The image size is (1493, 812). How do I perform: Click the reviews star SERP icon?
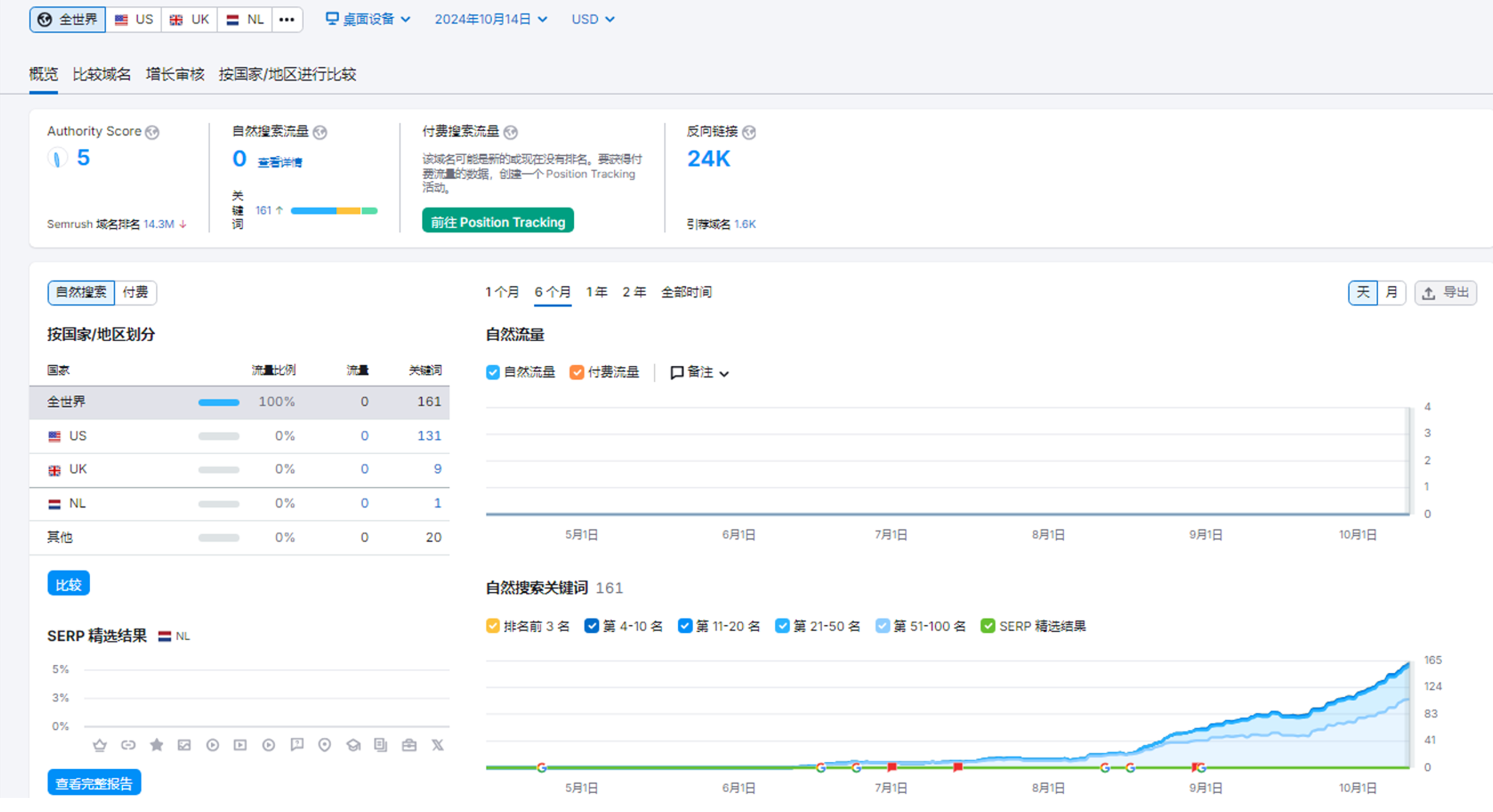[x=156, y=745]
